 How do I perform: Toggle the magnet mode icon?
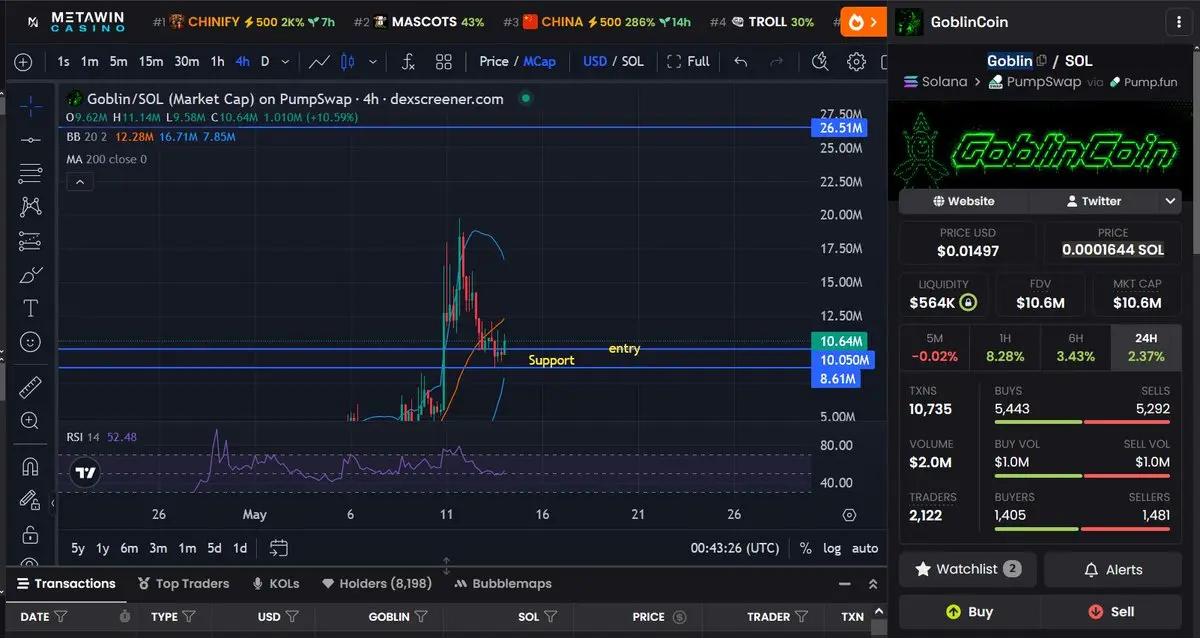(31, 466)
